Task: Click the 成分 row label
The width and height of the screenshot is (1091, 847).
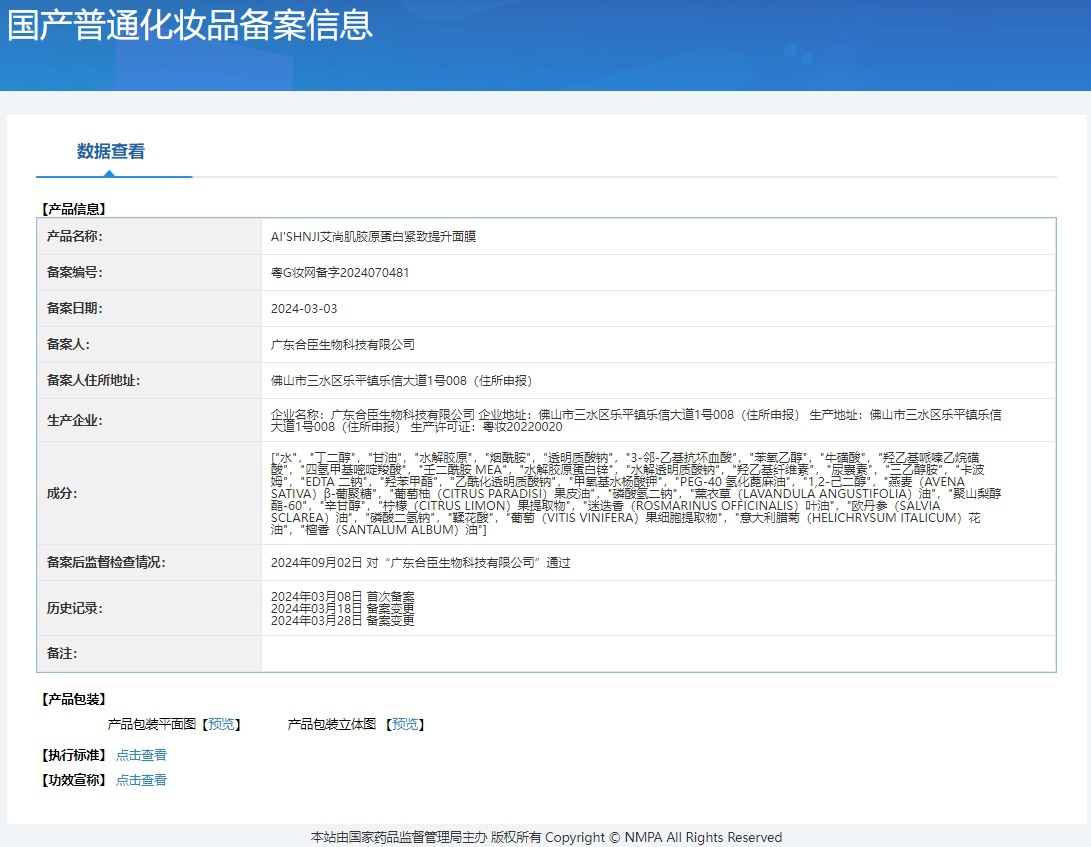Action: 62,493
